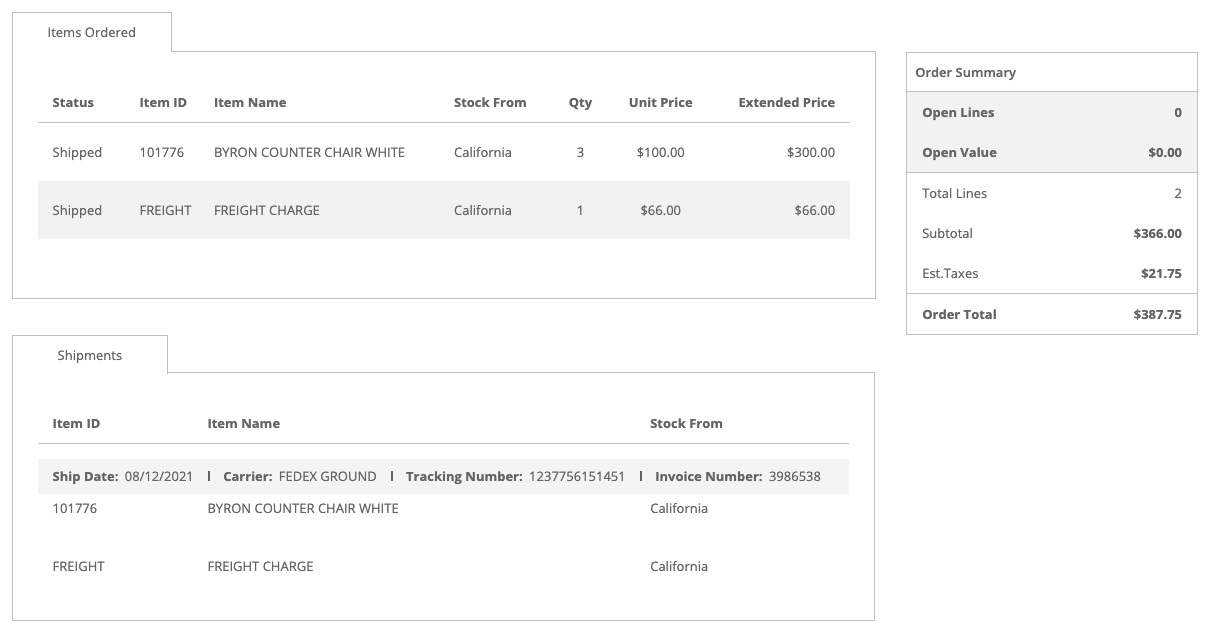Click the Extended Price column header
Viewport: 1222px width, 640px height.
point(786,103)
